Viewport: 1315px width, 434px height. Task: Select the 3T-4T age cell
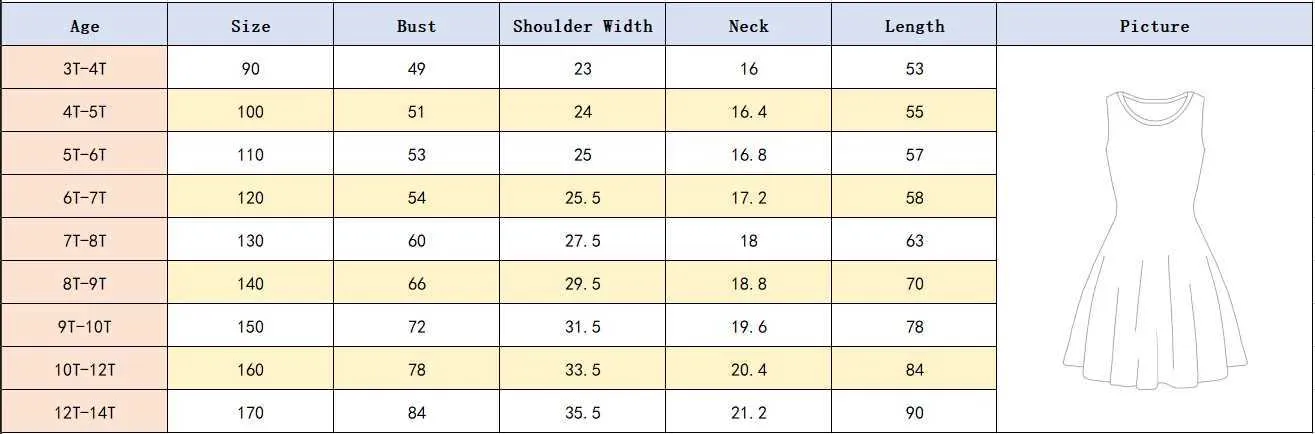tap(84, 68)
